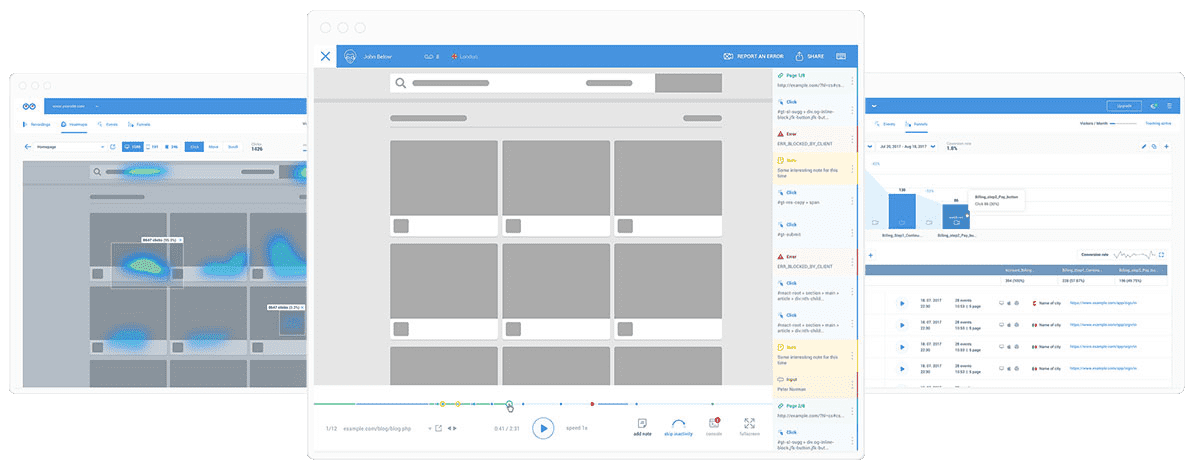Viewport: 1200px width, 475px height.
Task: Open the Recordings tab in the heatmap window
Action: coord(37,125)
